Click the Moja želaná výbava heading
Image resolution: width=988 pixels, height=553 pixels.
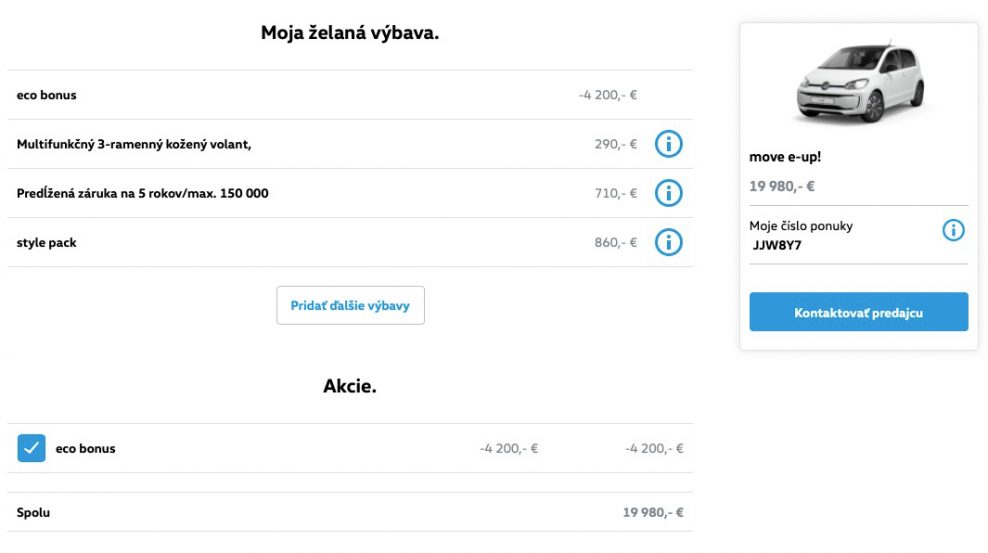point(350,33)
